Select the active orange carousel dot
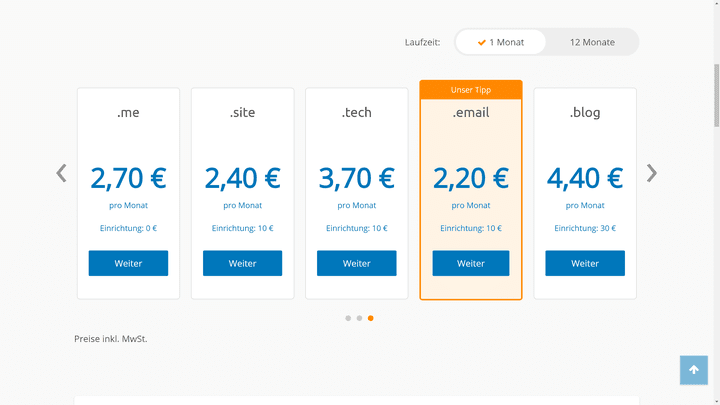Screen dimensions: 720x405 (371, 318)
